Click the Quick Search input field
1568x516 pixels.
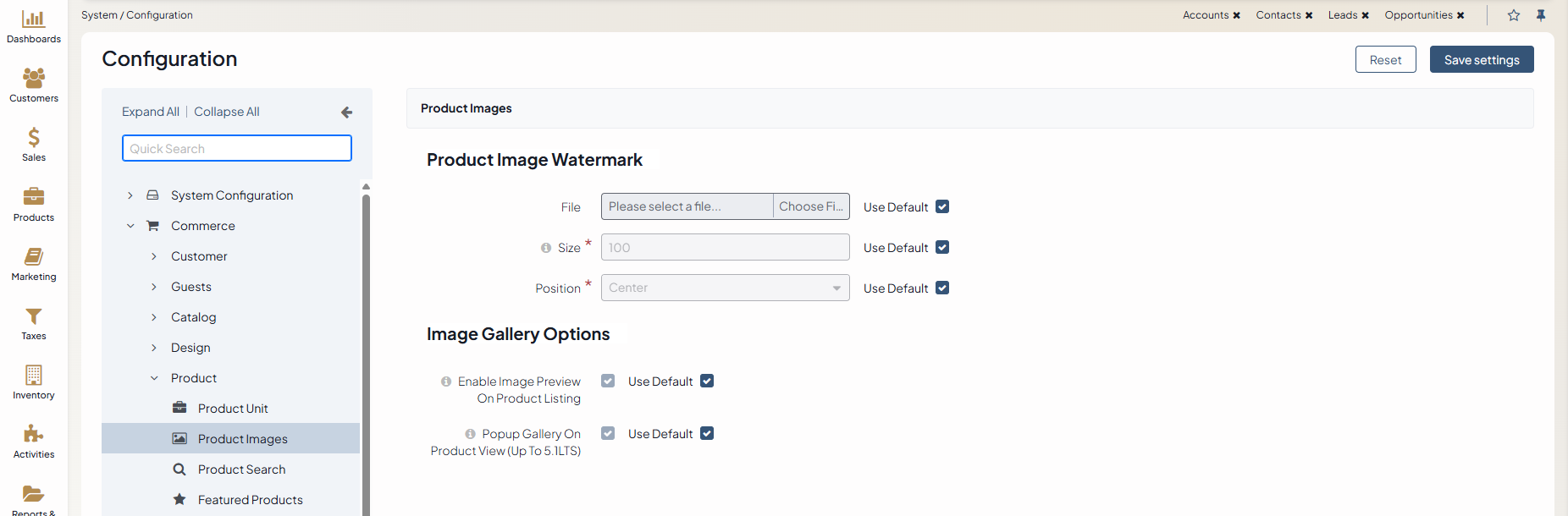click(x=237, y=148)
